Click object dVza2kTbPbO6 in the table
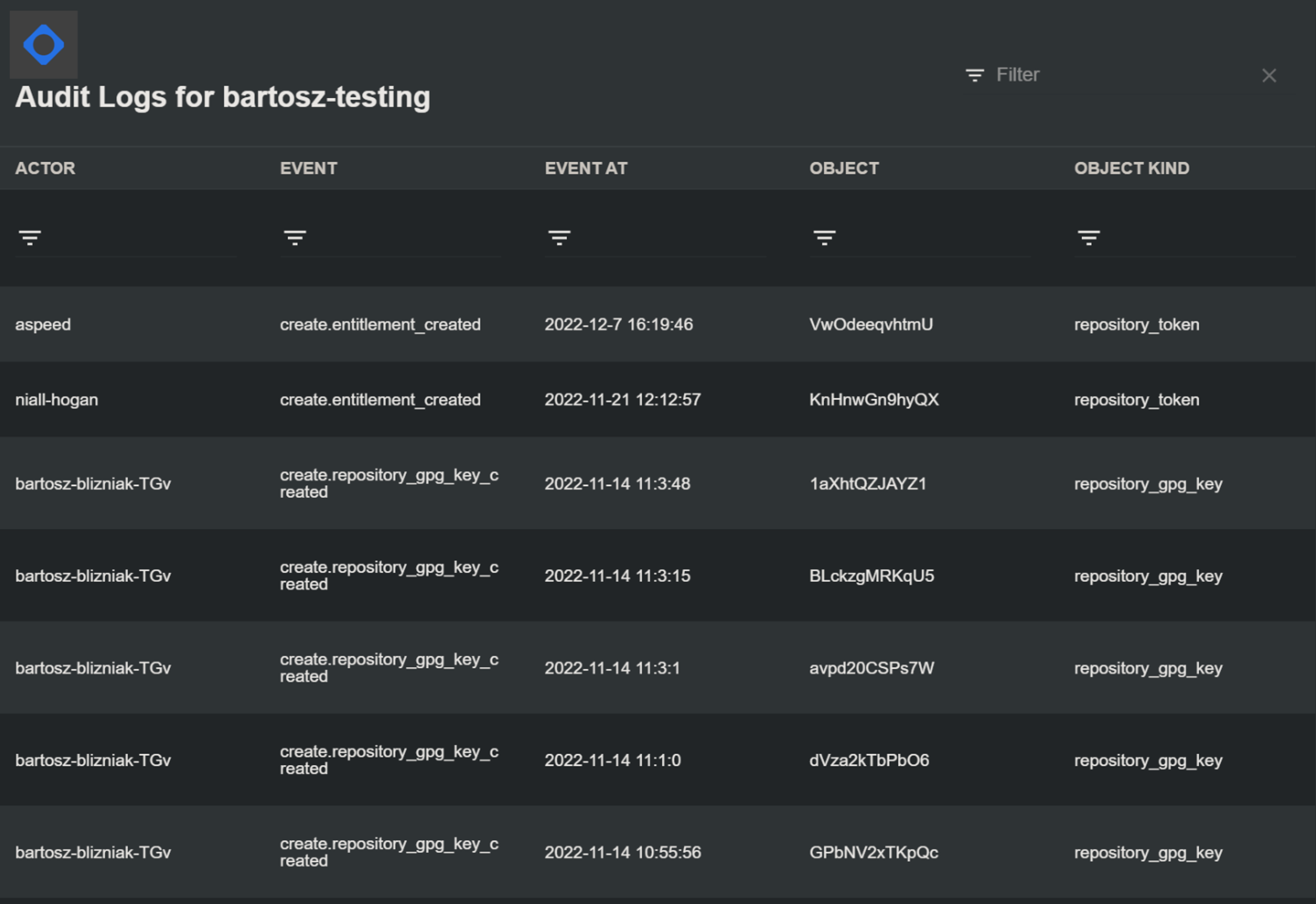1316x904 pixels. click(869, 760)
